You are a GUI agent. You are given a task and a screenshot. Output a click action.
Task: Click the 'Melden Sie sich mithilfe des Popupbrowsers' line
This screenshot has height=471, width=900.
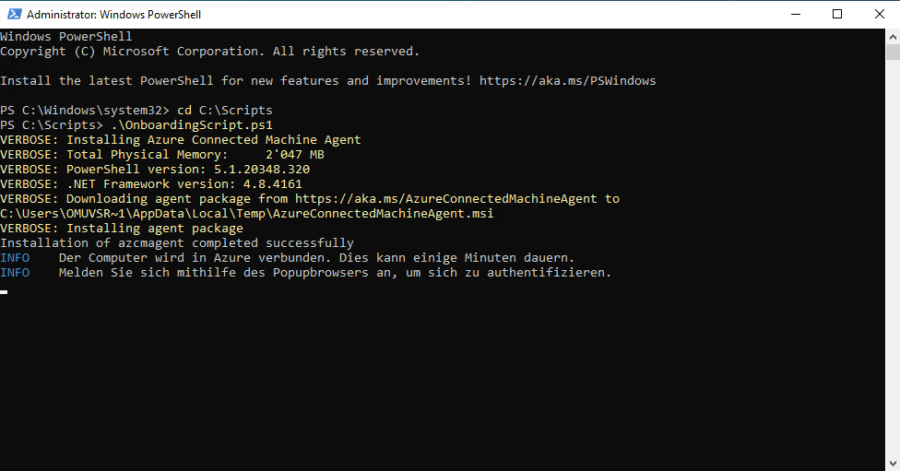305,273
